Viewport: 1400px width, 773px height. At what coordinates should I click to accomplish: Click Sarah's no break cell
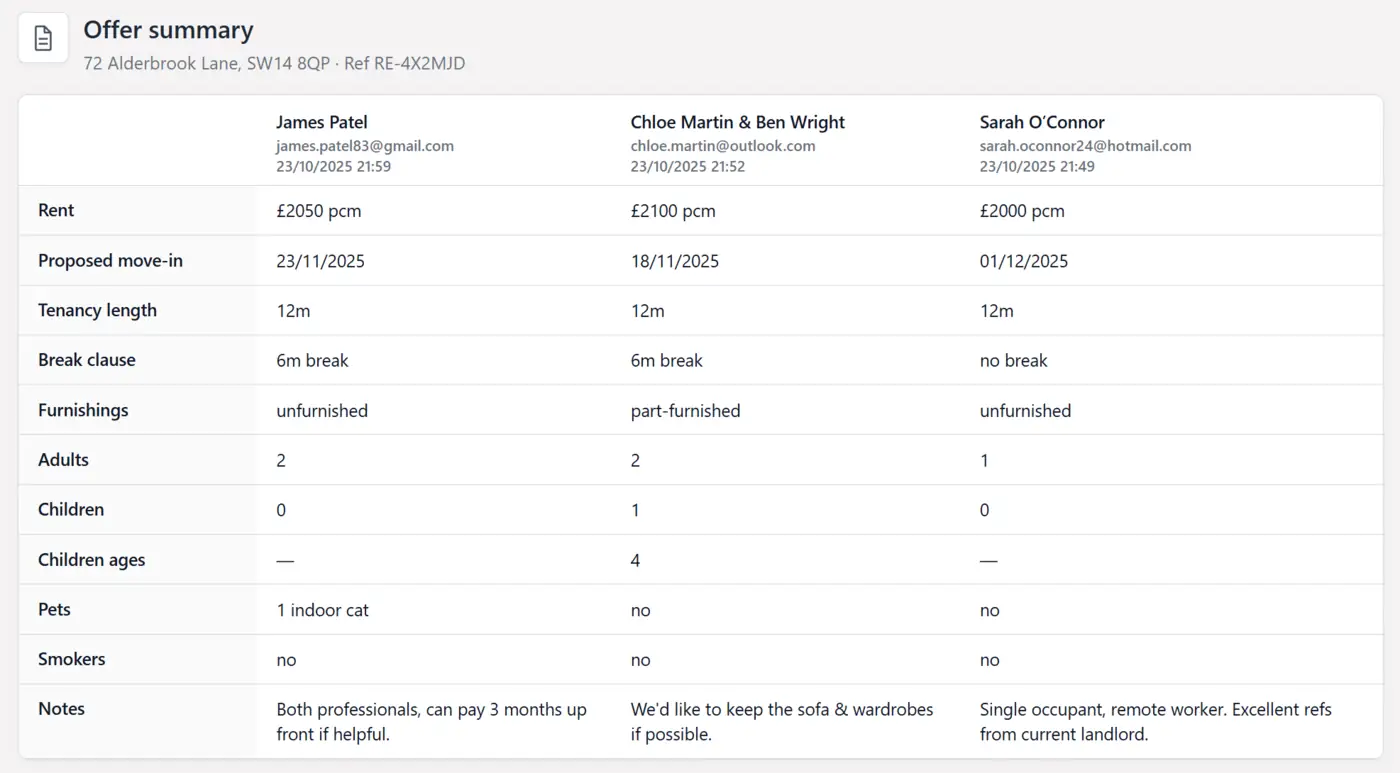(1013, 359)
